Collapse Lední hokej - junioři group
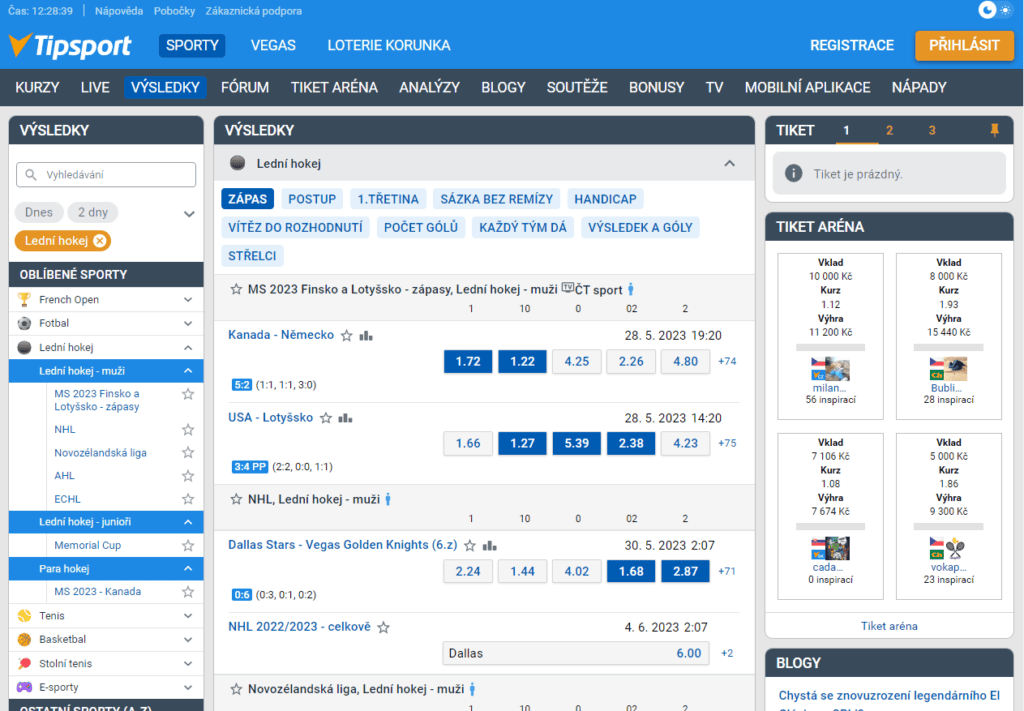This screenshot has height=711, width=1024. pyautogui.click(x=188, y=522)
